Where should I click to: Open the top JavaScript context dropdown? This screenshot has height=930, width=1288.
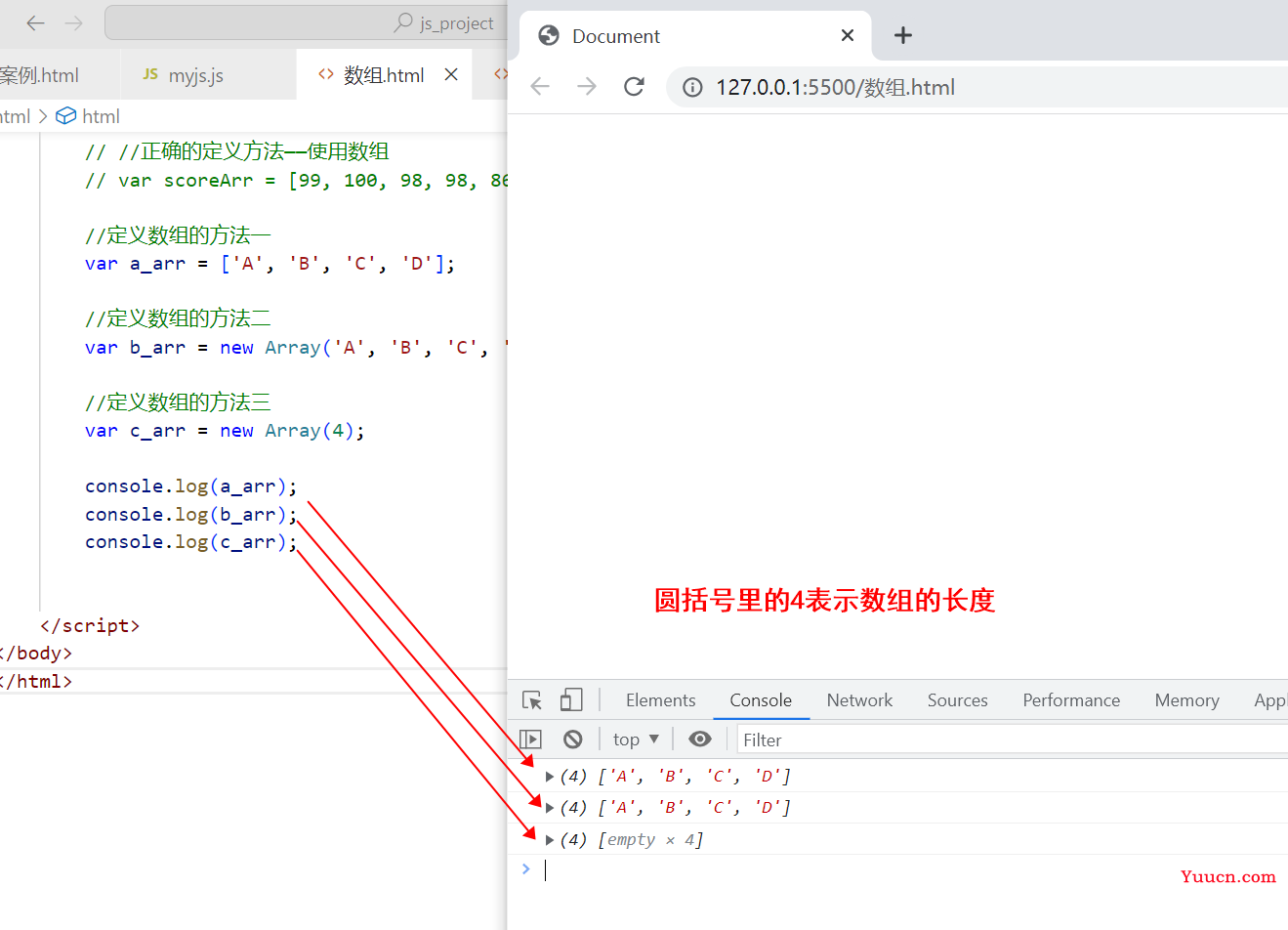(636, 740)
